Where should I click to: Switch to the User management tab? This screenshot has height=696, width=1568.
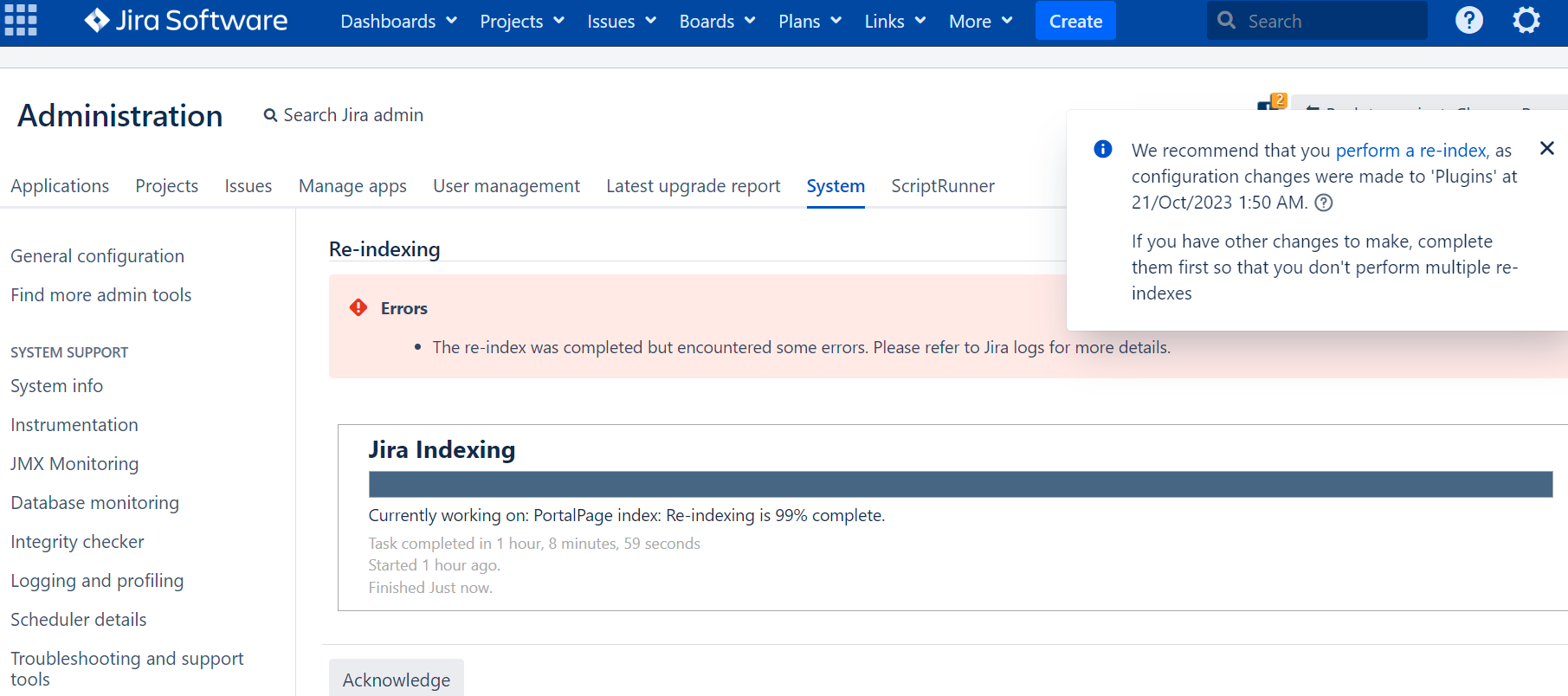point(507,186)
